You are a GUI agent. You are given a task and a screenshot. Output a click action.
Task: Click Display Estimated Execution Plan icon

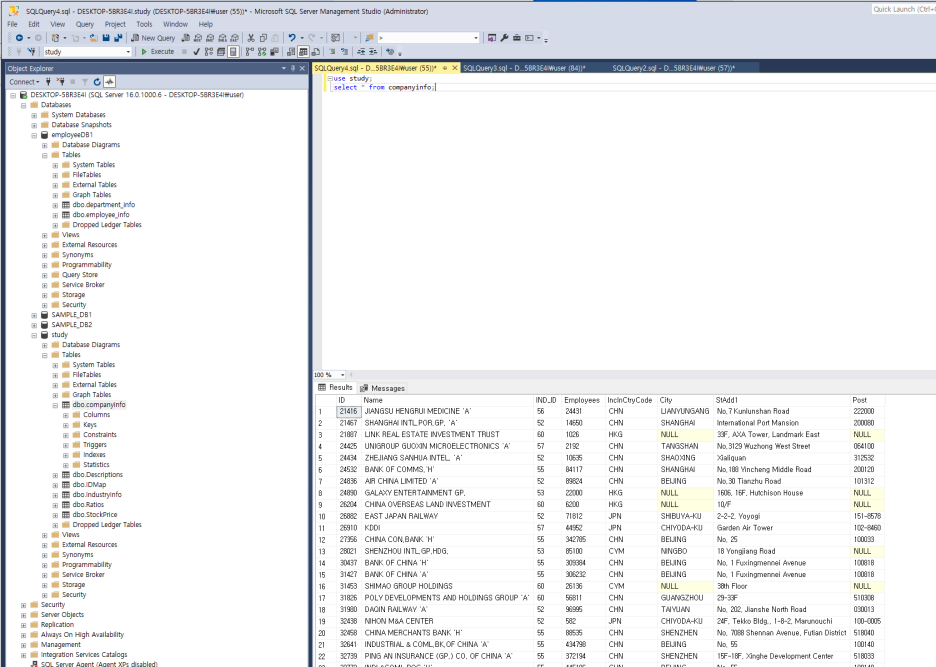point(209,52)
